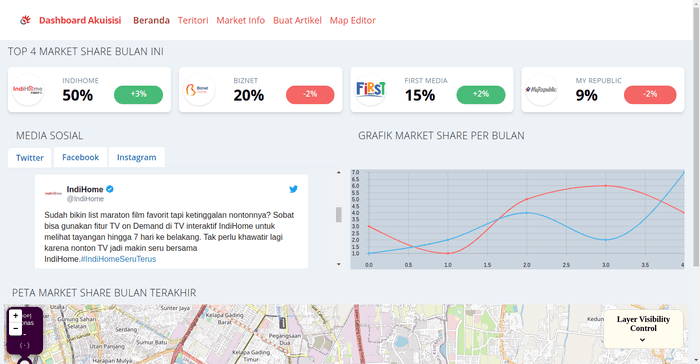Select Buat Artikel in navigation

(x=297, y=20)
